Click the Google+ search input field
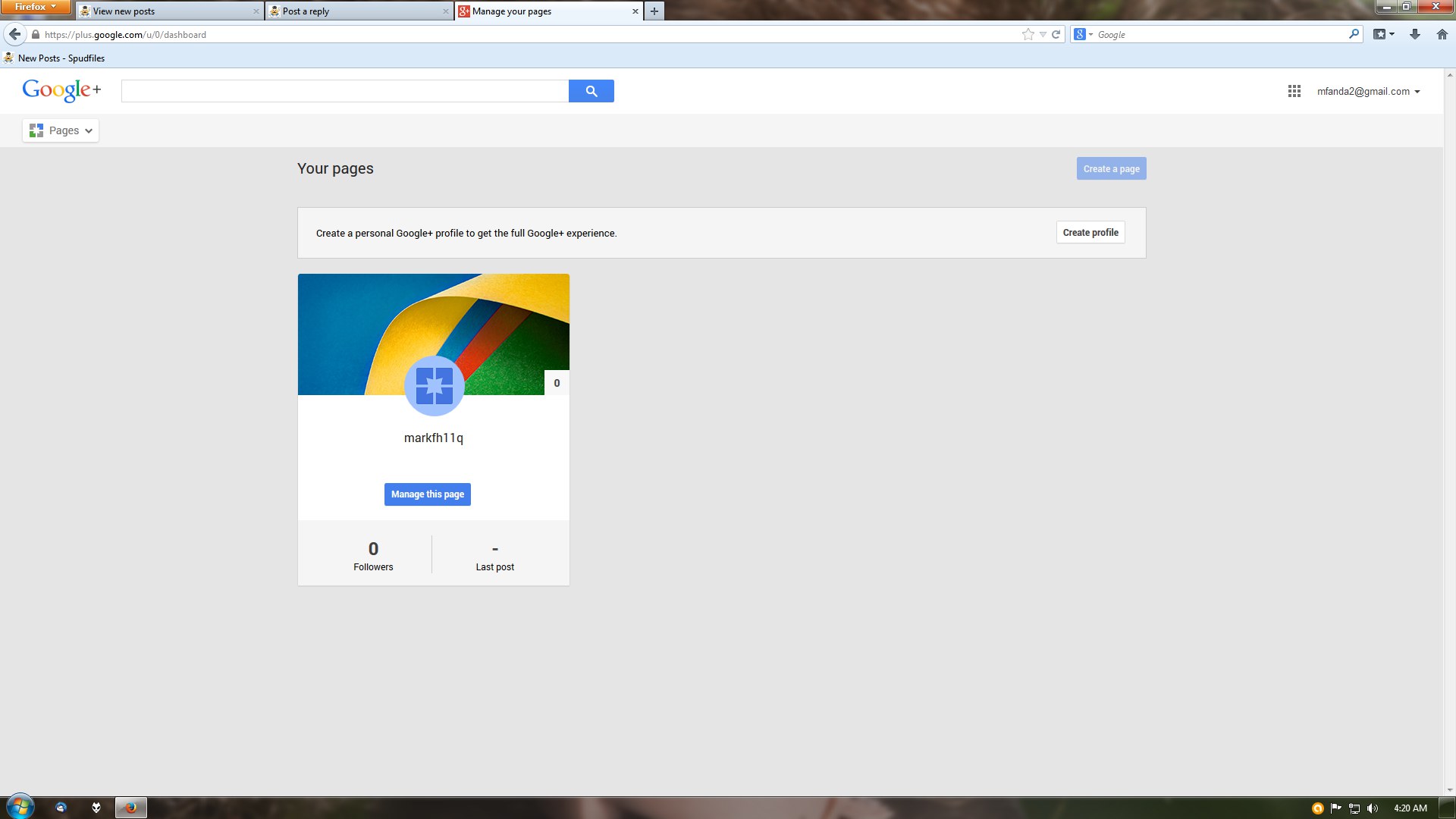Viewport: 1456px width, 819px height. click(345, 91)
